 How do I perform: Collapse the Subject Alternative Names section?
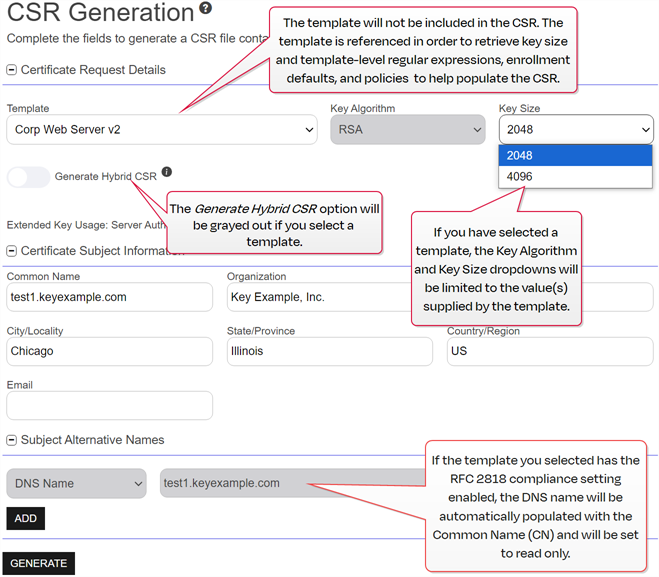pos(11,440)
